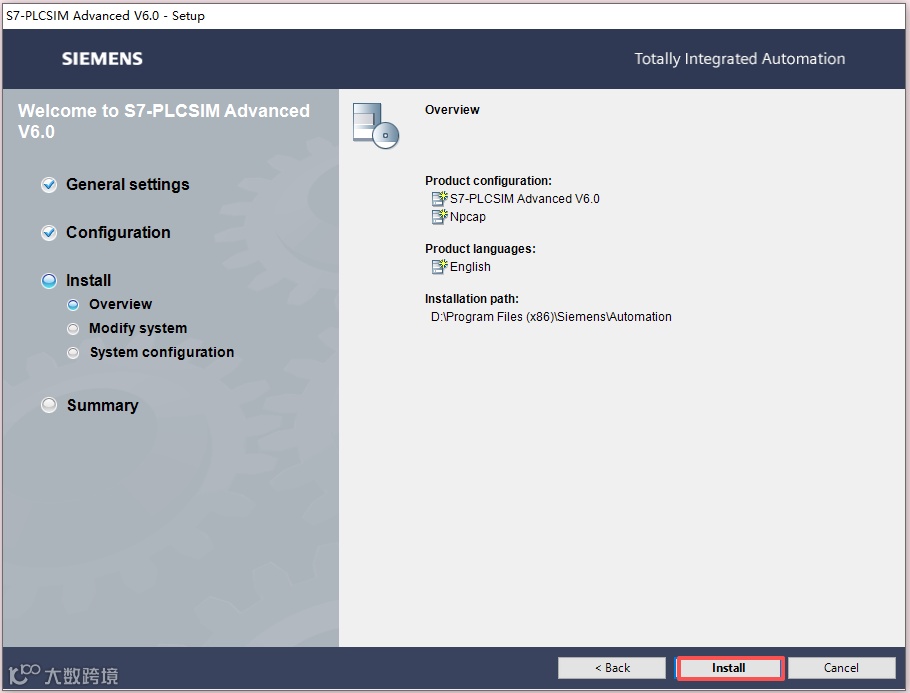Click the English language text
The width and height of the screenshot is (910, 693).
point(470,267)
